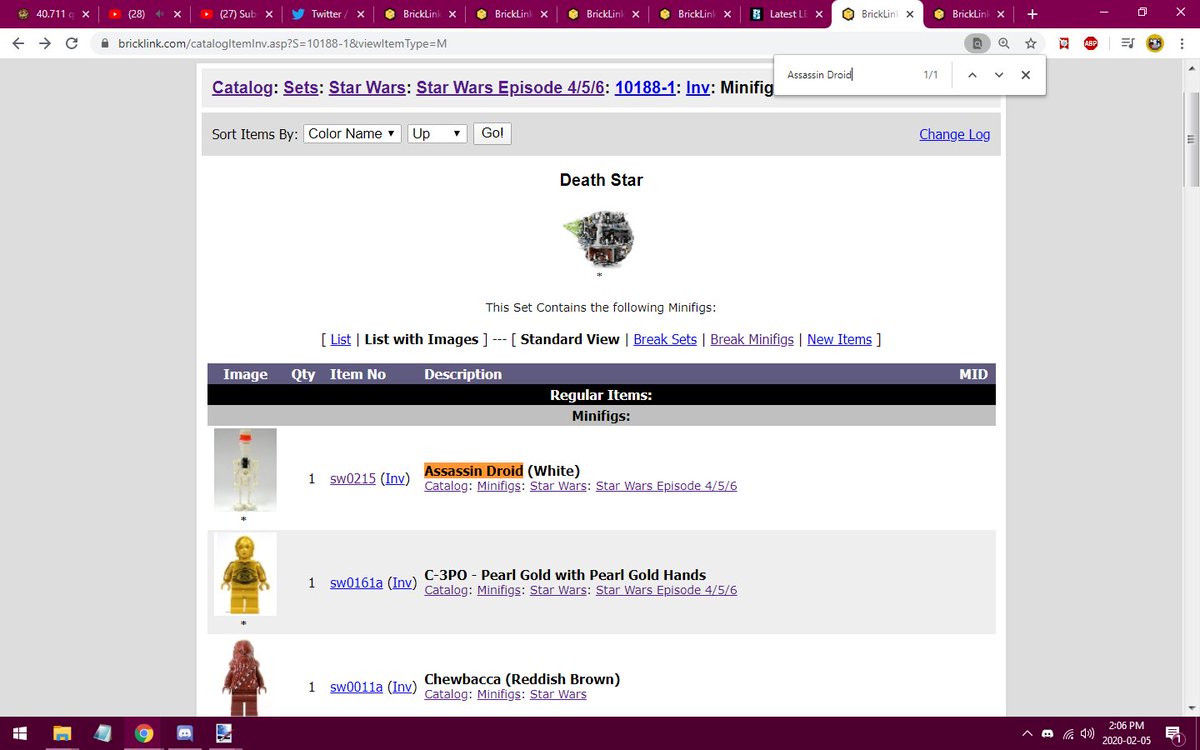Open item sw0161a link
Image resolution: width=1200 pixels, height=750 pixels.
(x=356, y=582)
